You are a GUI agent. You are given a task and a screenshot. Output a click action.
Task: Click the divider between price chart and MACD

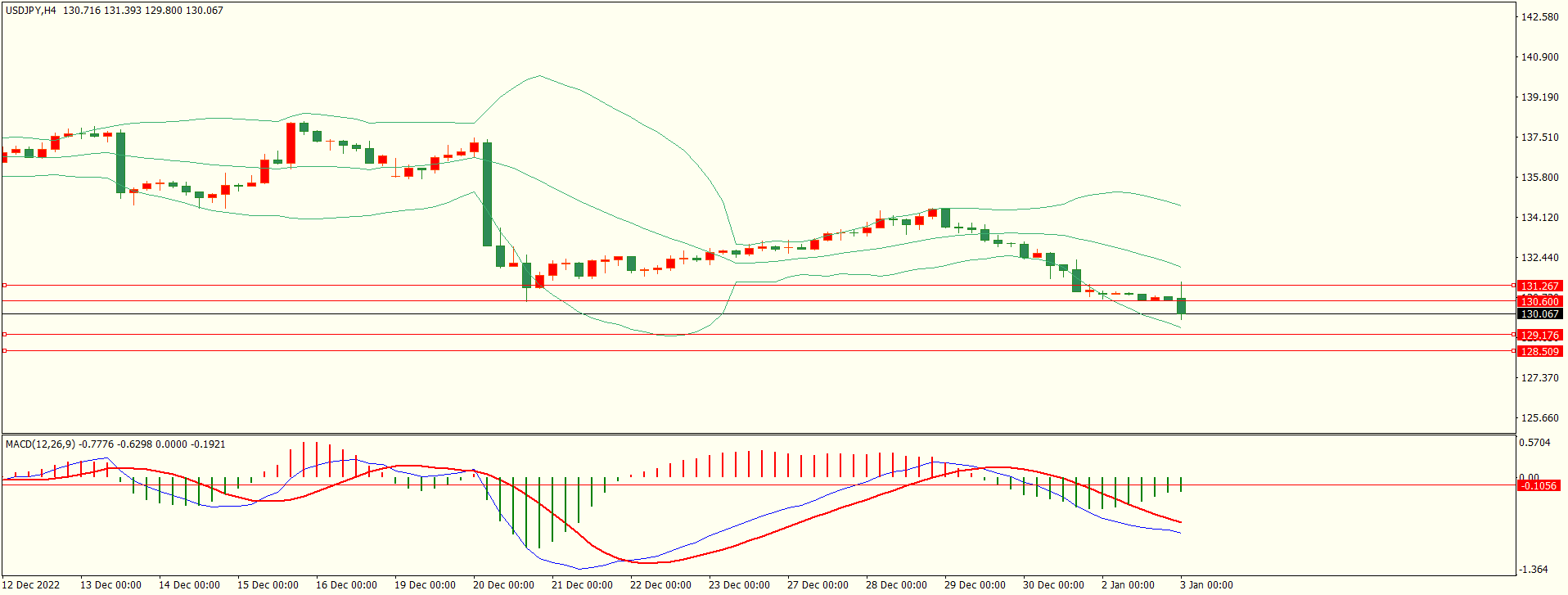[758, 434]
